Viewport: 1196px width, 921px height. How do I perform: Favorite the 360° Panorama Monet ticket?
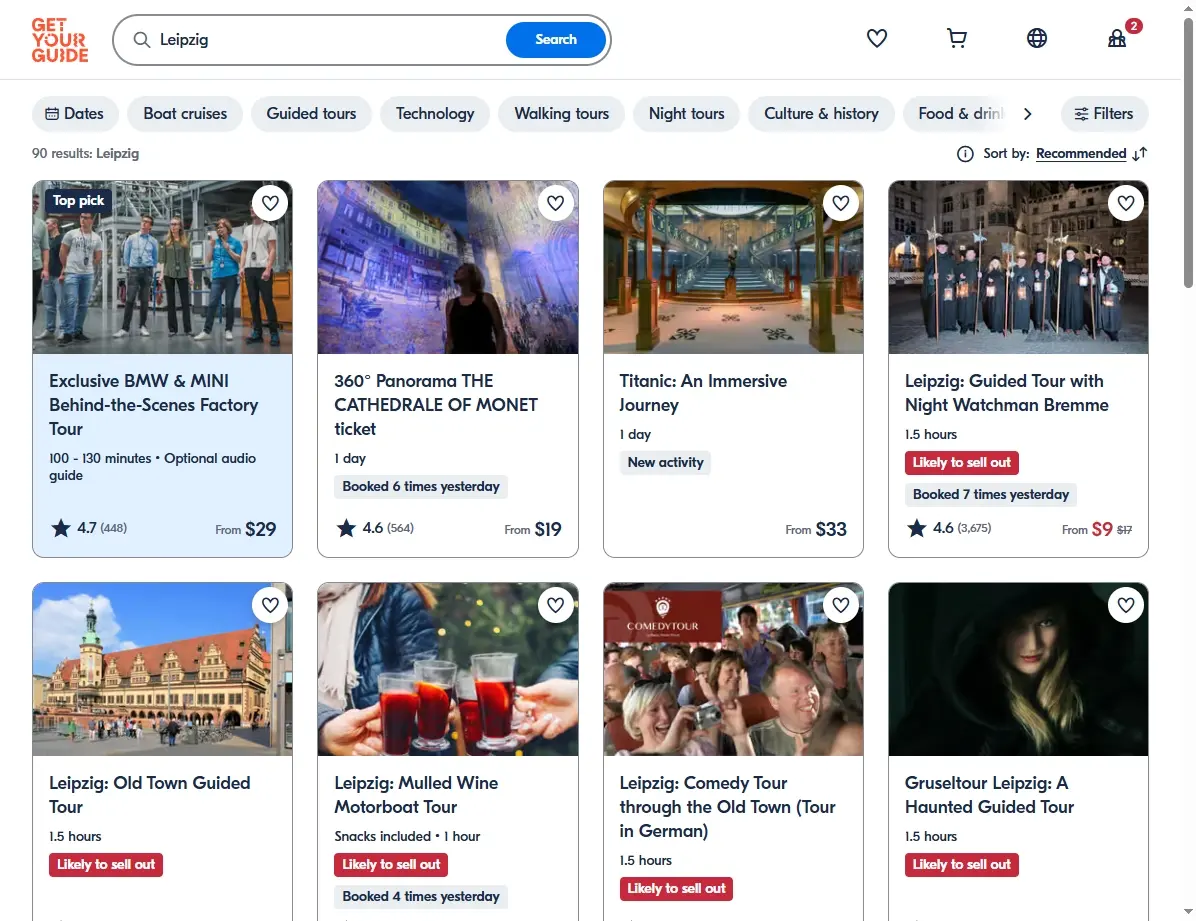coord(555,203)
